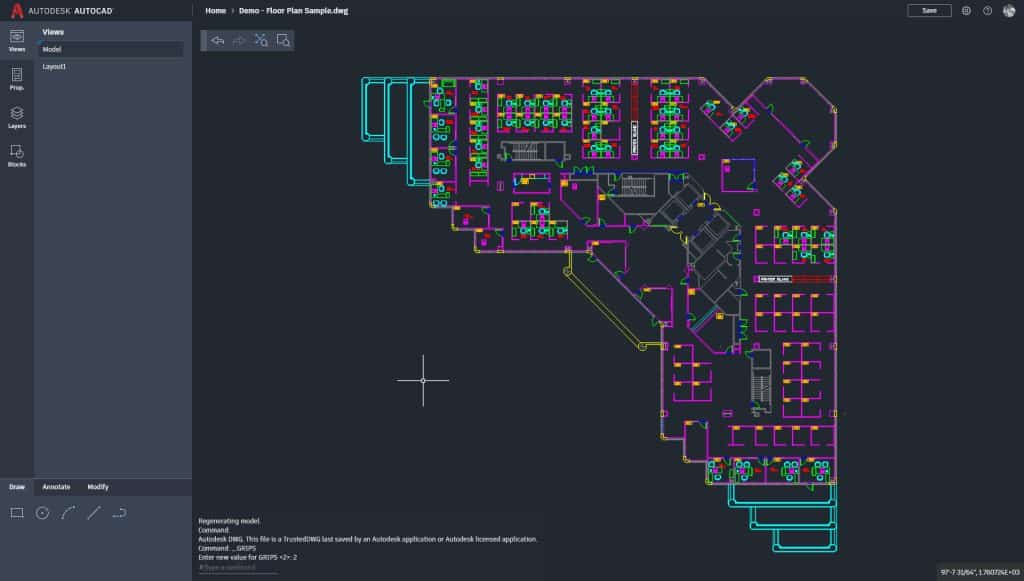The image size is (1024, 581).
Task: Select the Line tool in Draw panel
Action: pos(93,513)
